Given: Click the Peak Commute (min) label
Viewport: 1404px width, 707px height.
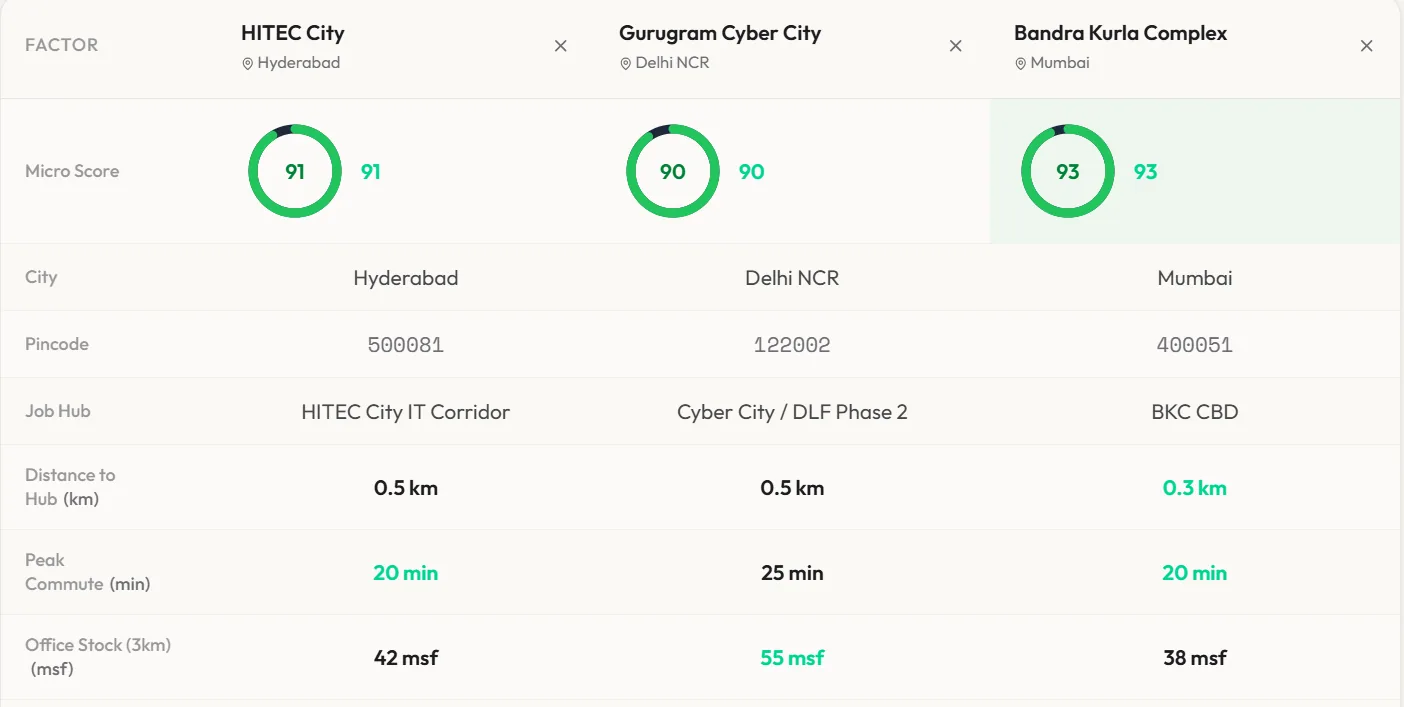Looking at the screenshot, I should tap(87, 572).
